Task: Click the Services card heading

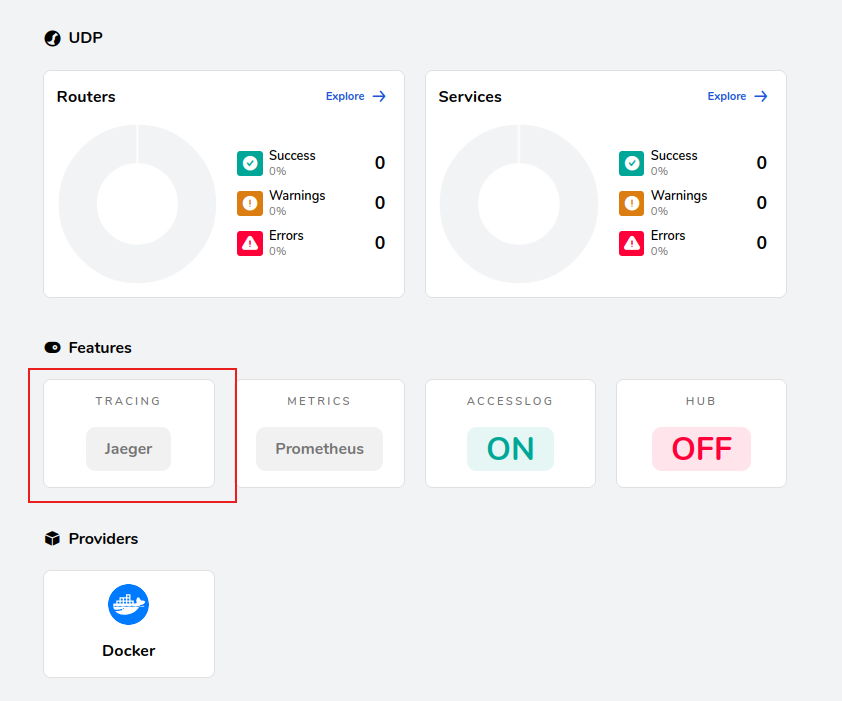Action: (x=470, y=97)
